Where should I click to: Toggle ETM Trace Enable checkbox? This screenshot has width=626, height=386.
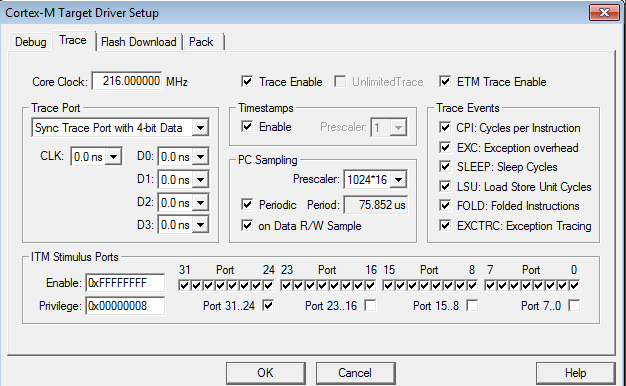(x=445, y=81)
